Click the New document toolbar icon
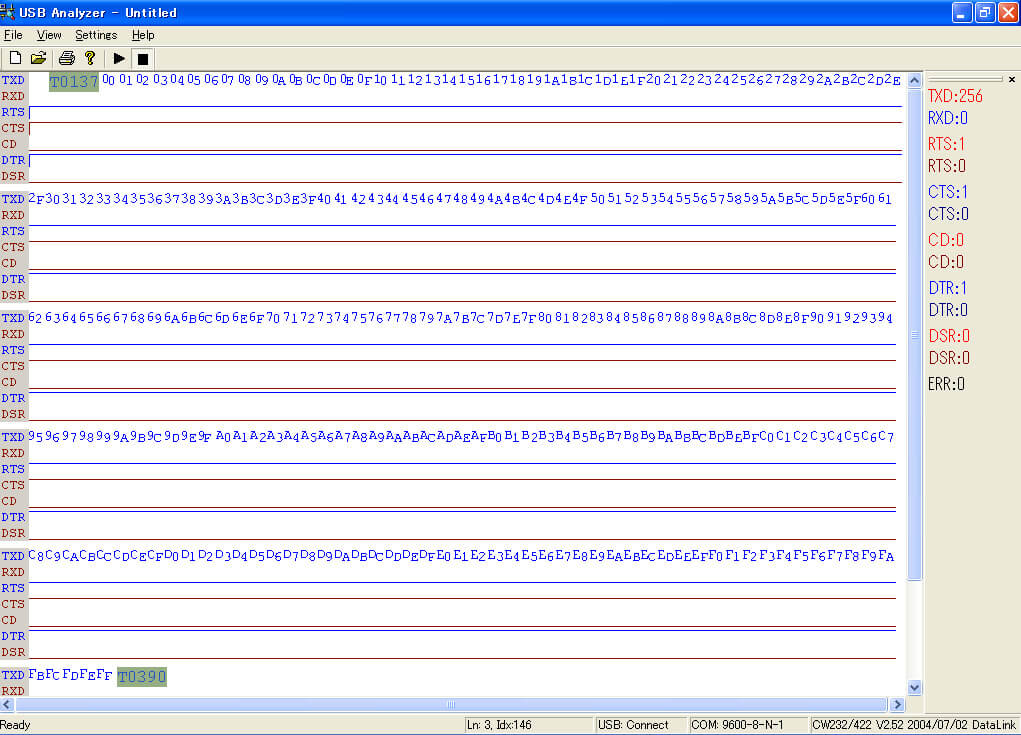 [x=15, y=58]
